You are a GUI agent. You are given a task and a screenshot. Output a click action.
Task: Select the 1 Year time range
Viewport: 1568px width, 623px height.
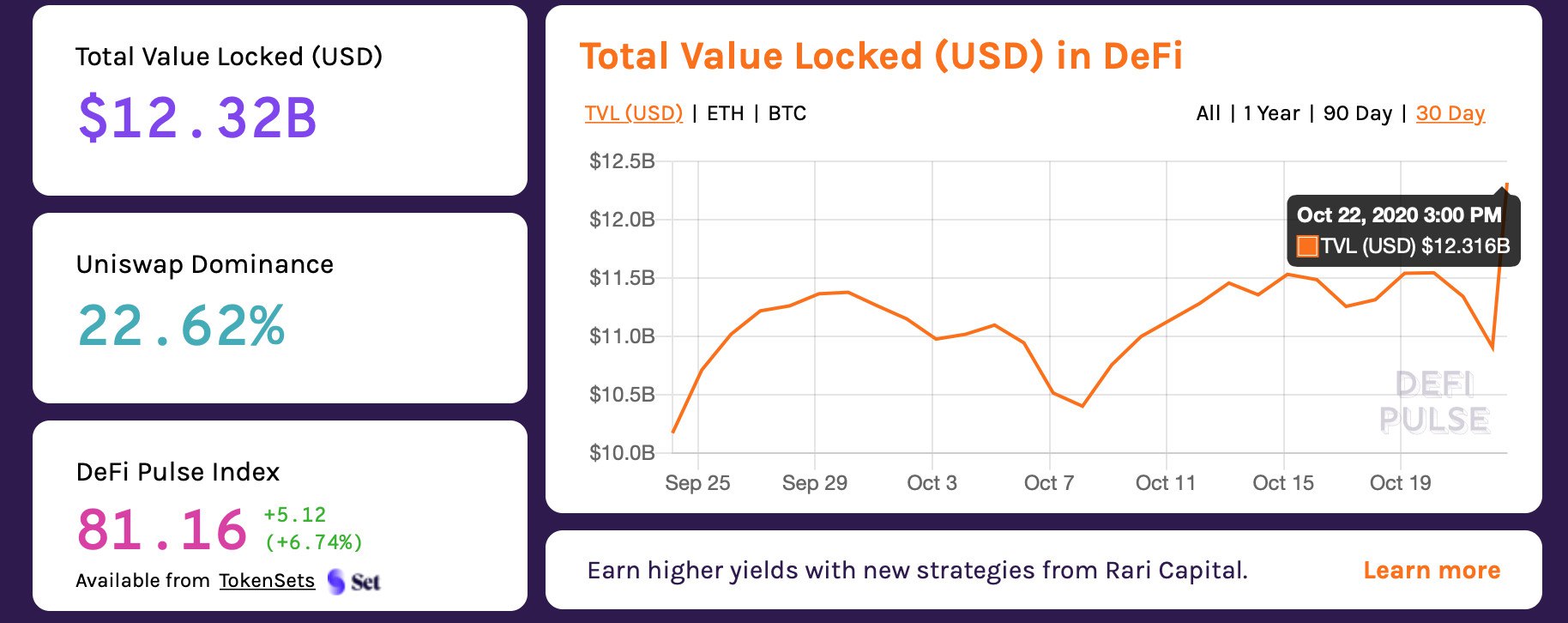click(x=1270, y=113)
